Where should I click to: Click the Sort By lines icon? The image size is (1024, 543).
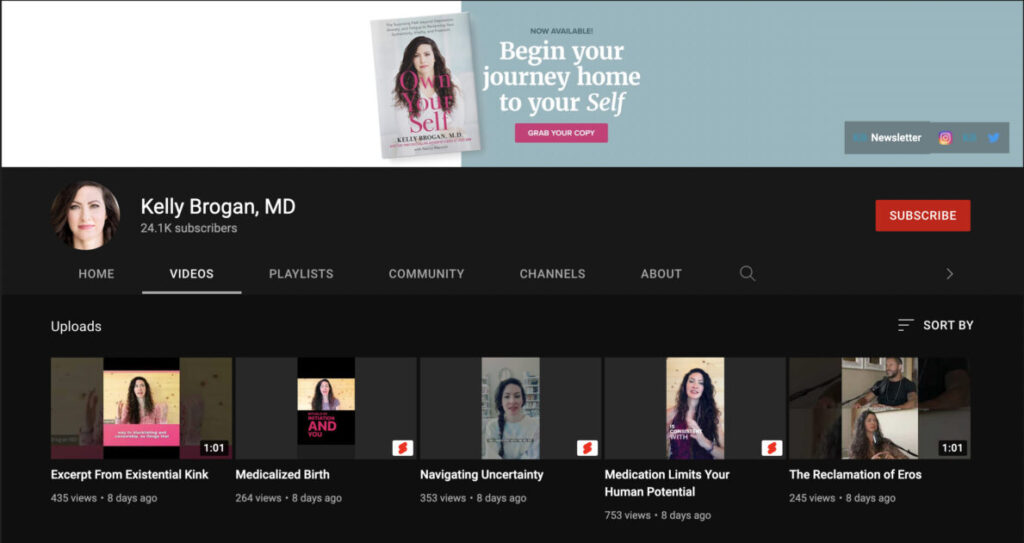(x=905, y=325)
